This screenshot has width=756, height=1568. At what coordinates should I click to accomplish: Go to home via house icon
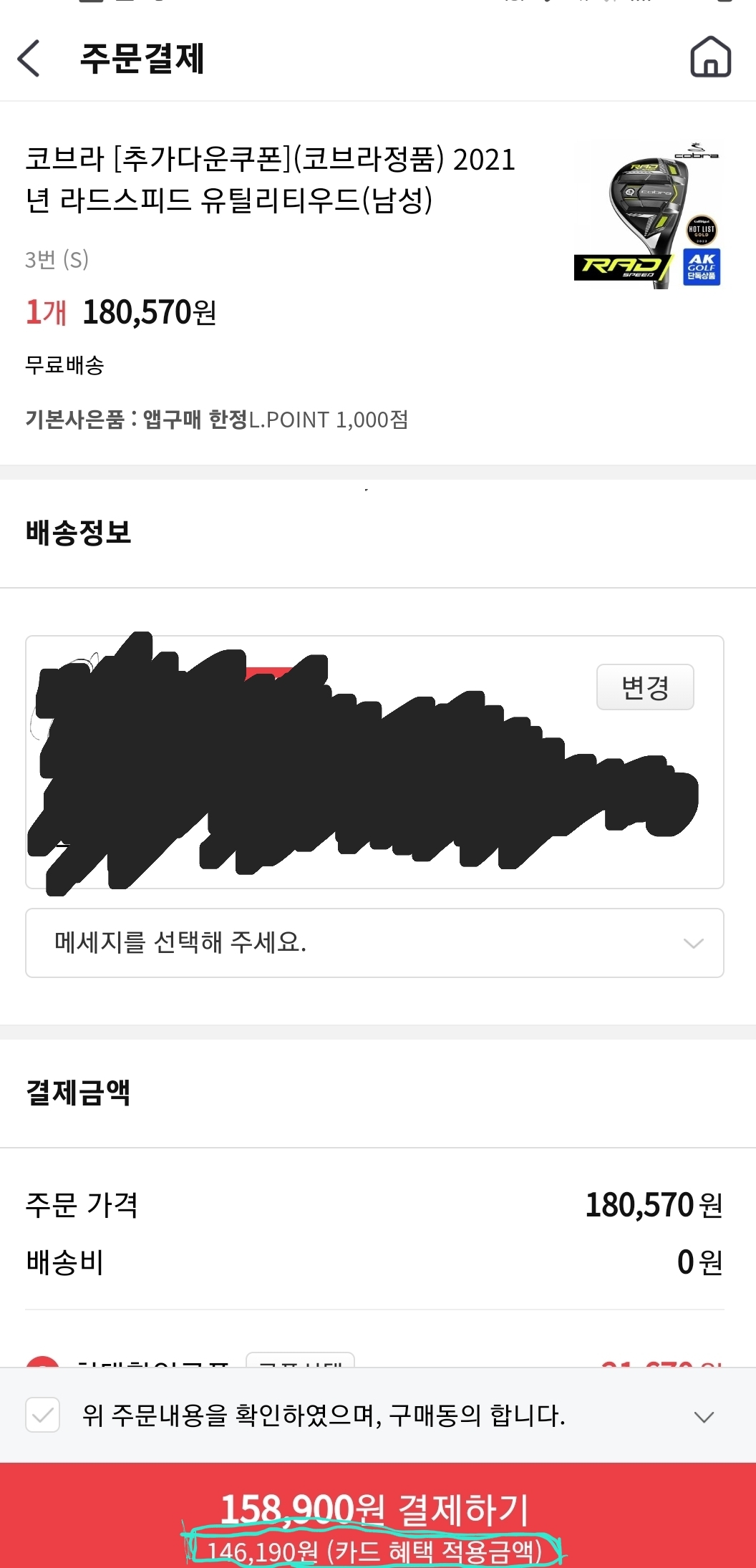(710, 57)
